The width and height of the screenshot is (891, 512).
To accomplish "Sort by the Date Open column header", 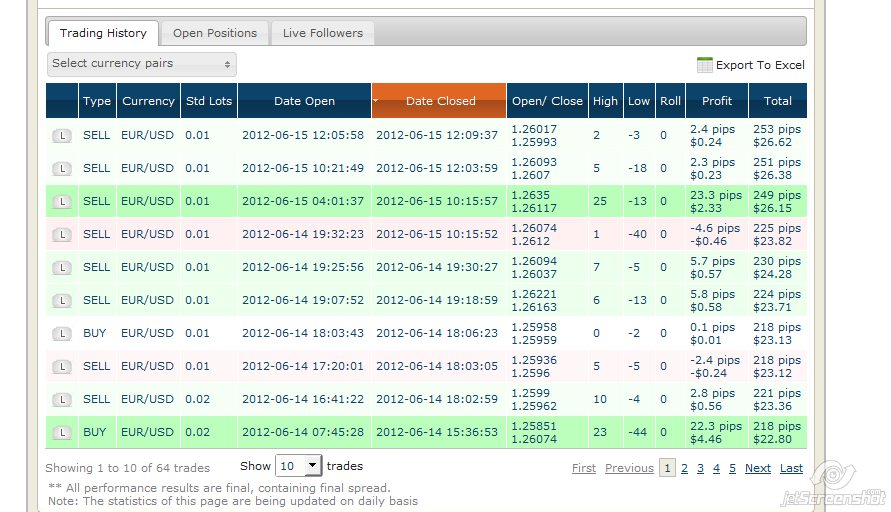I will point(305,101).
